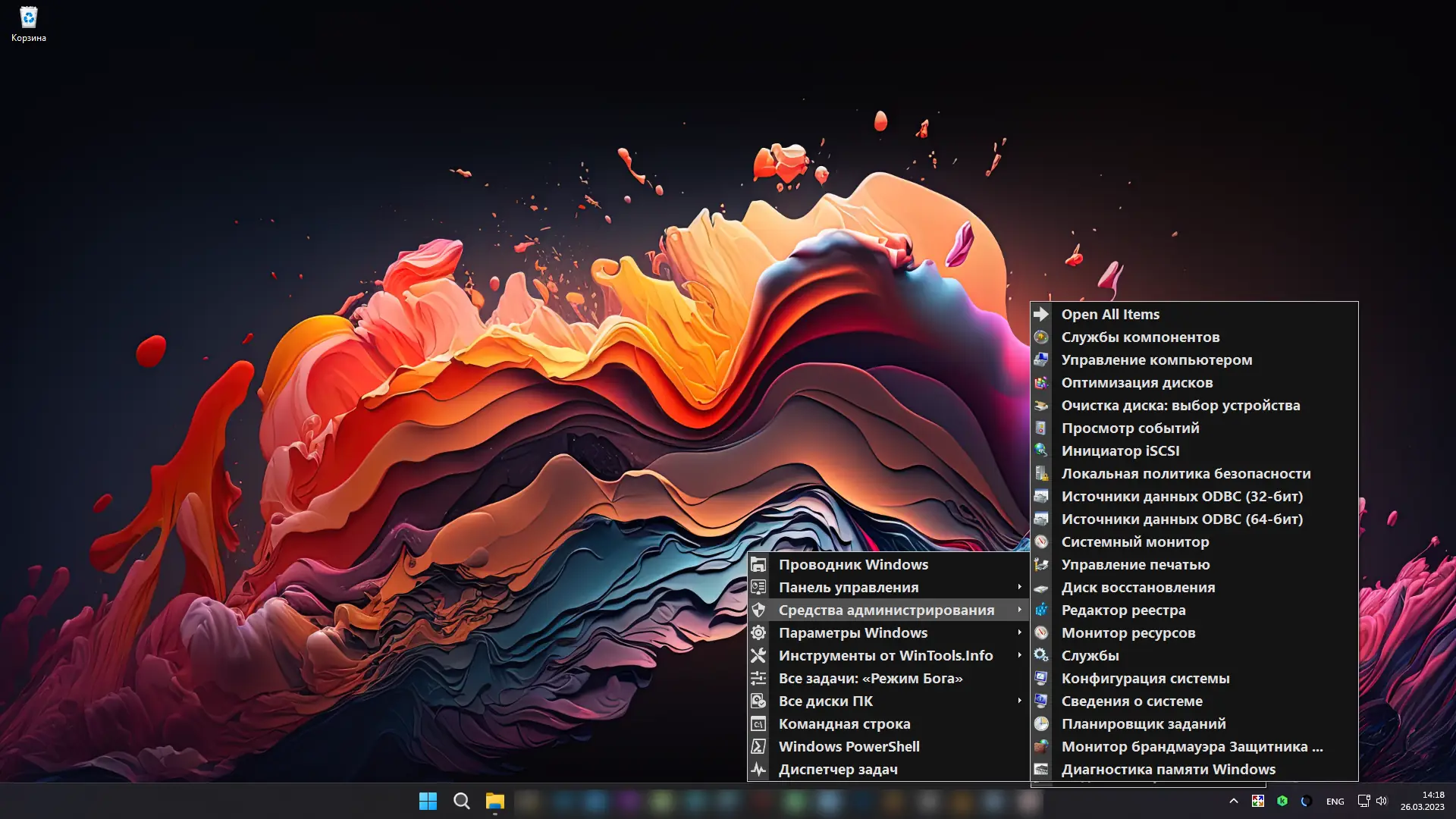Expand the Все диски ПК submenu arrow
Viewport: 1456px width, 819px height.
(1019, 701)
